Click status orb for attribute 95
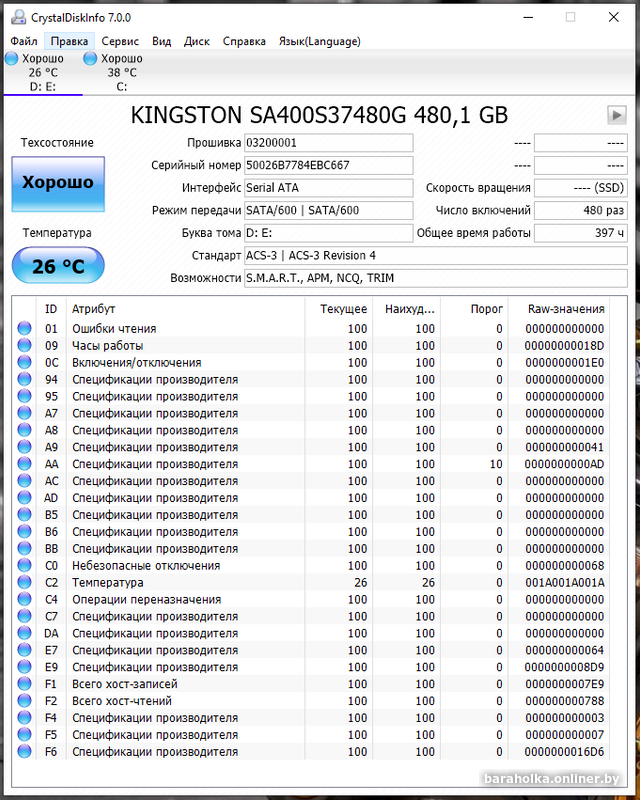 point(24,396)
